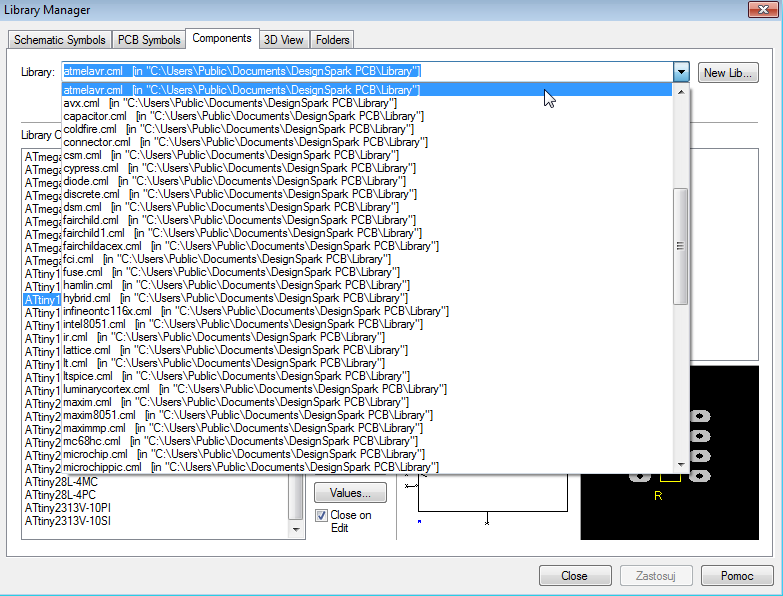Select atmelavr.cml from dropdown list
Screen dimensions: 783x596
pos(367,90)
